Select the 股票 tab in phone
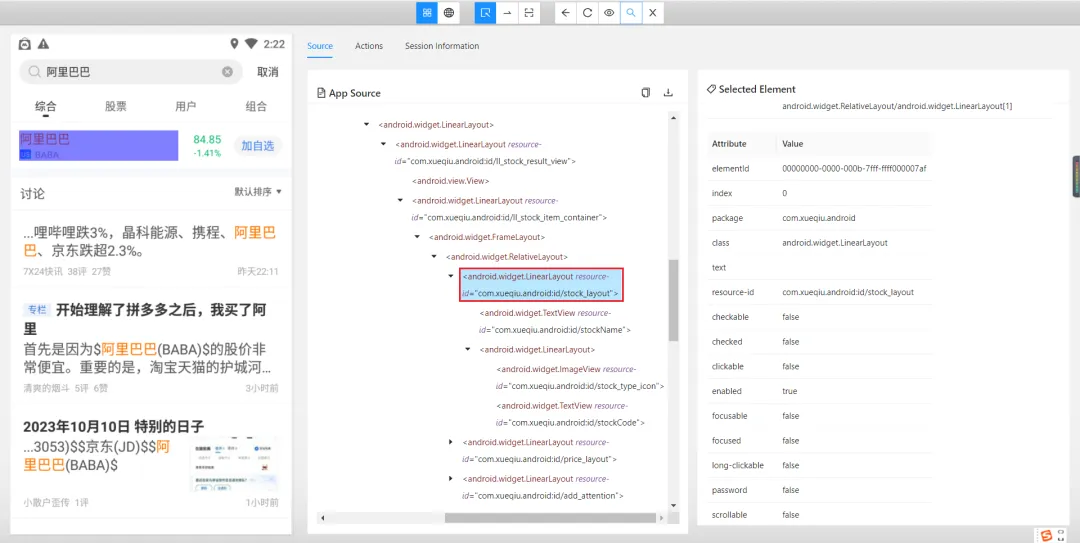Screen dimensions: 1080x543 tap(116, 106)
